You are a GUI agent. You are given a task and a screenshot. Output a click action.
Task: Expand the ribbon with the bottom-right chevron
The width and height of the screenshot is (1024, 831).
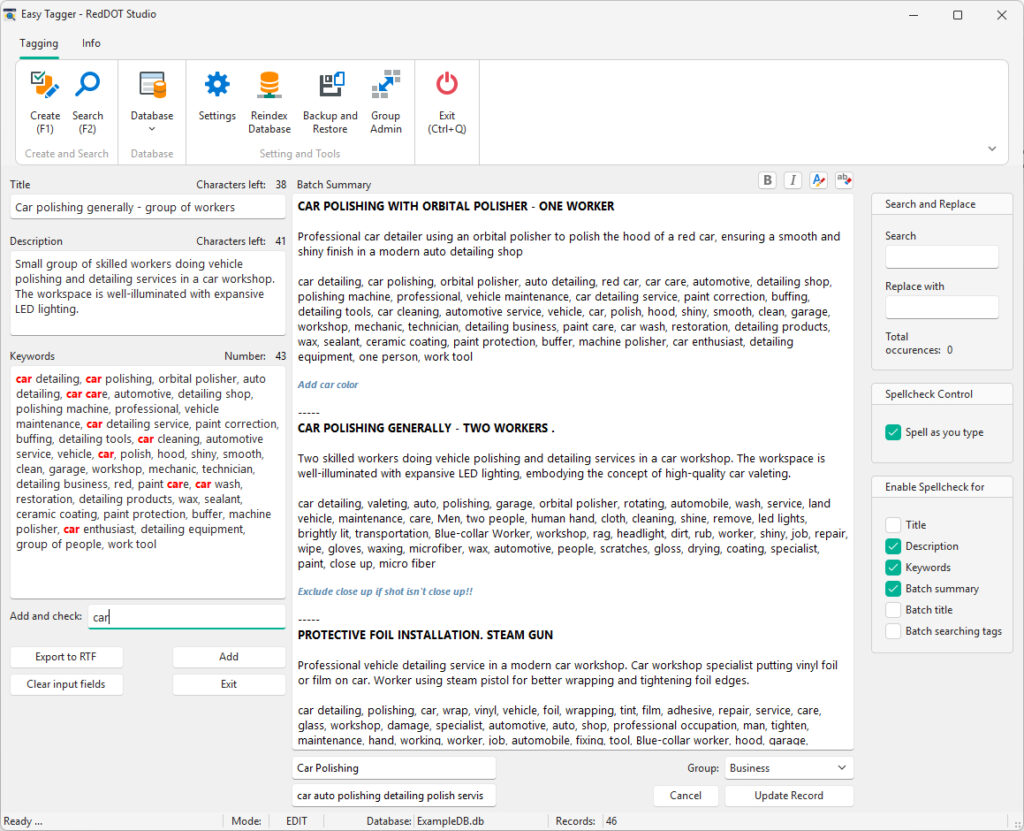tap(994, 148)
